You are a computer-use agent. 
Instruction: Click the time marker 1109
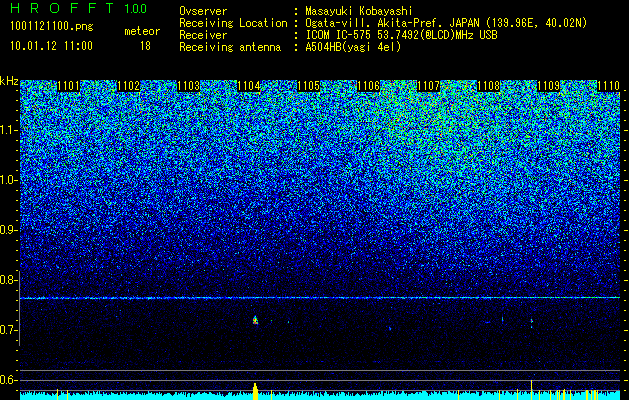pyautogui.click(x=548, y=86)
